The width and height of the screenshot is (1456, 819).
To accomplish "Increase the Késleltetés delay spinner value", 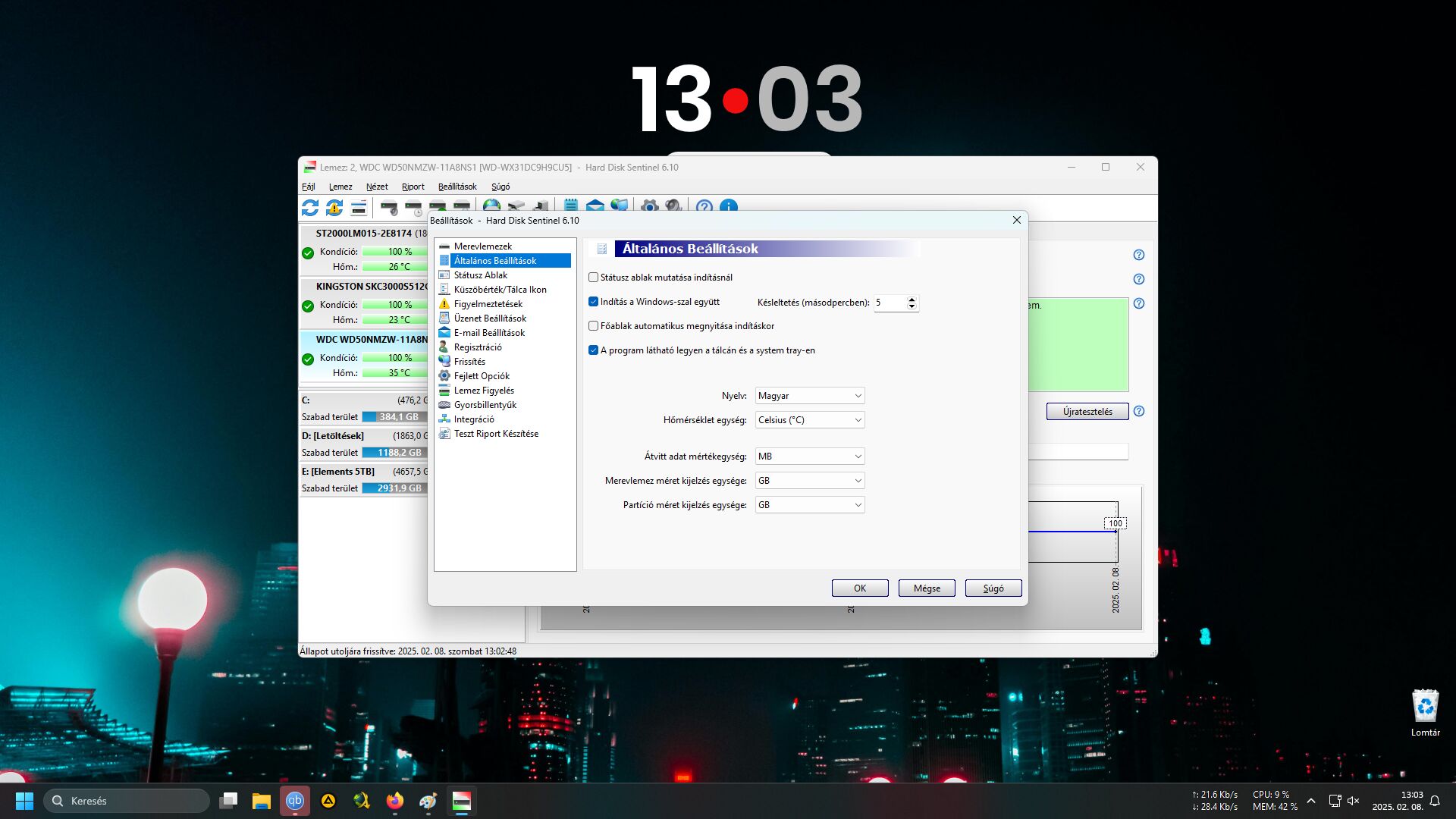I will [912, 299].
